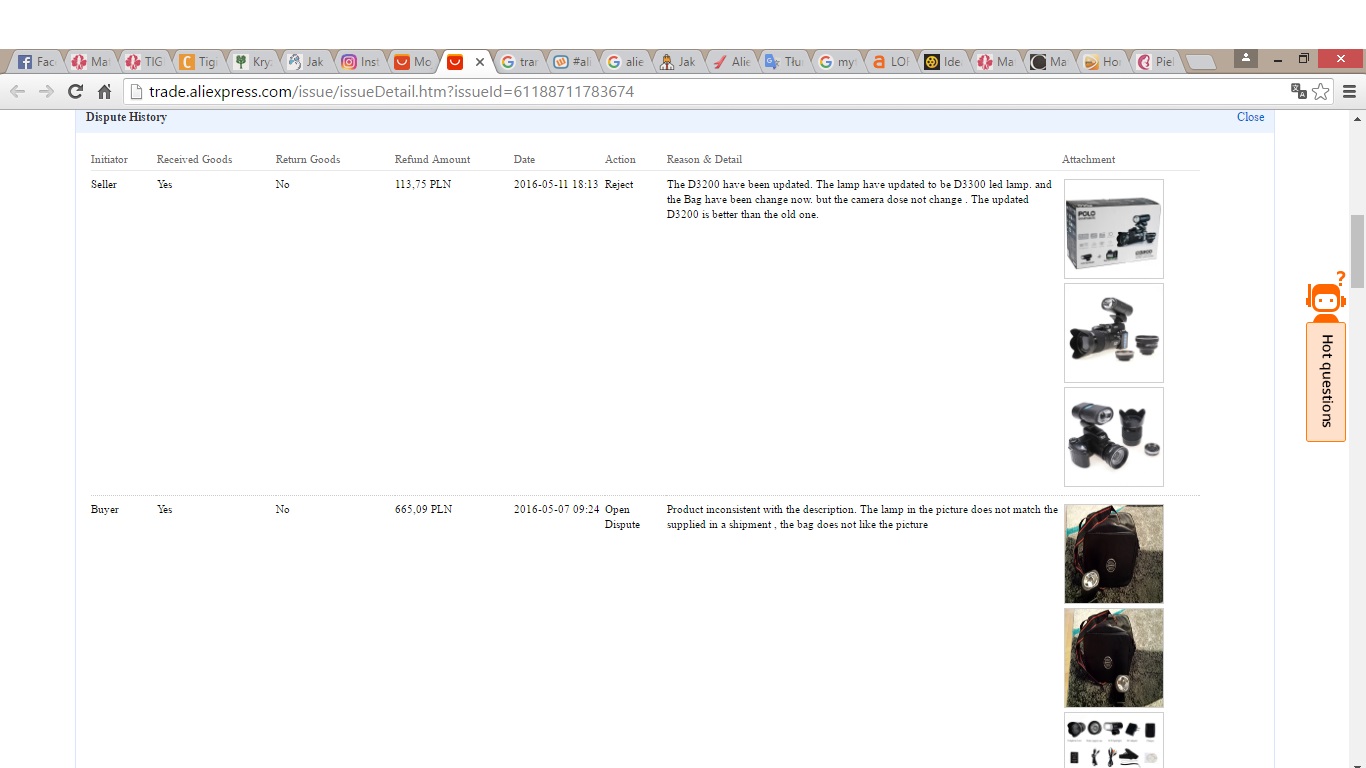Screen dimensions: 1366x768
Task: Click the '665,09 PLN' refund amount
Action: pos(423,510)
